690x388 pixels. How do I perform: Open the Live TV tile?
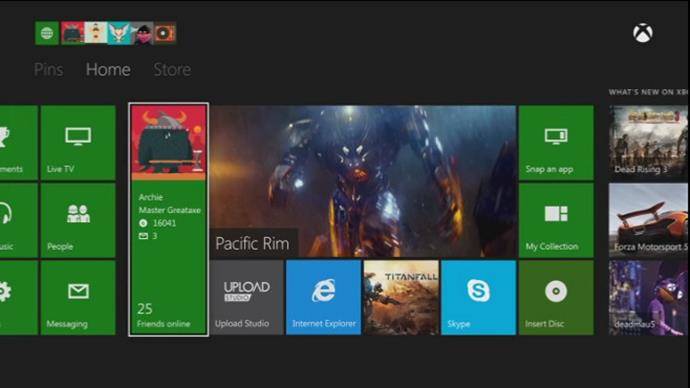click(78, 143)
